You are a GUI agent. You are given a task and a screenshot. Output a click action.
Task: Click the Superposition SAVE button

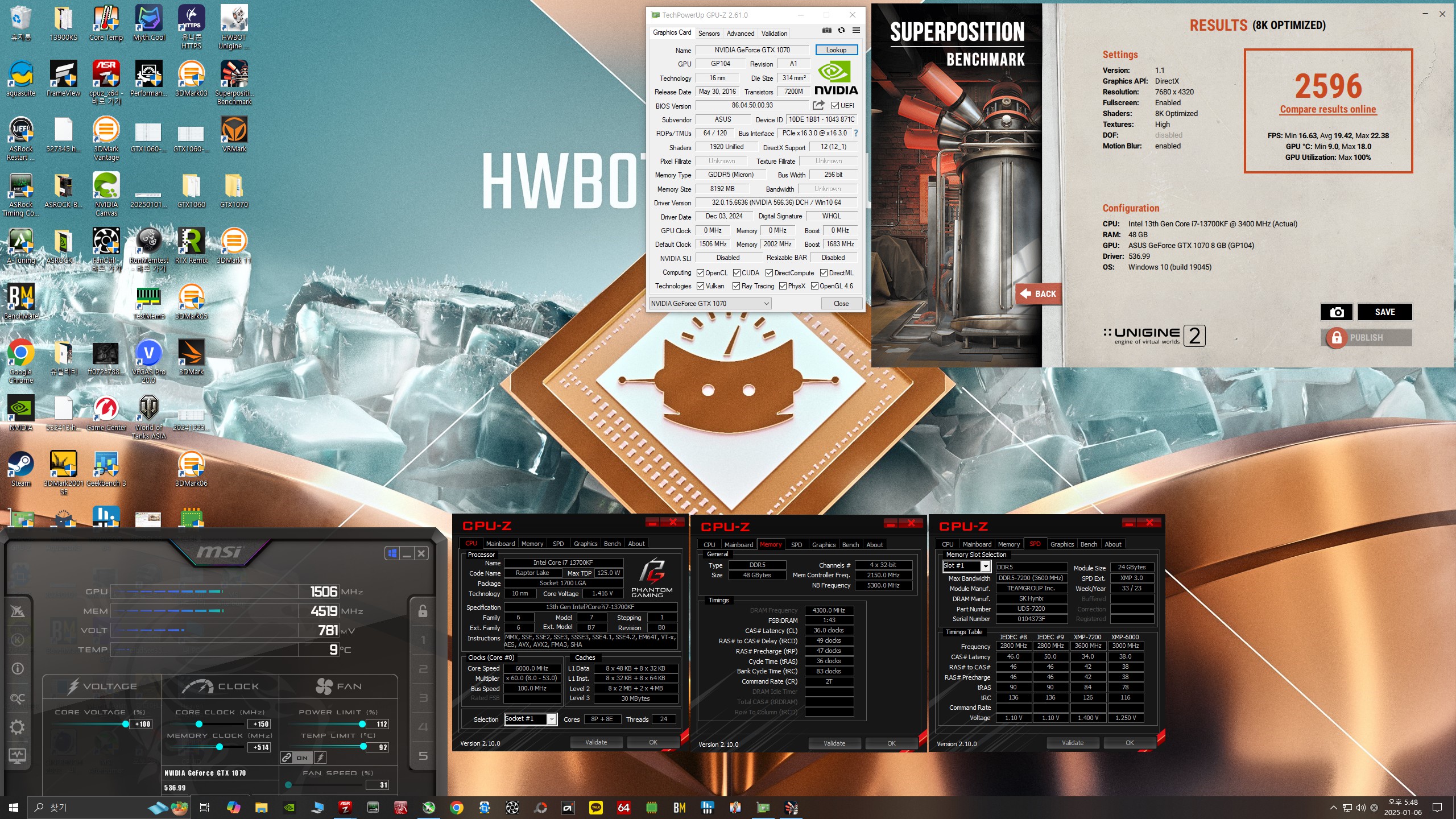point(1385,312)
